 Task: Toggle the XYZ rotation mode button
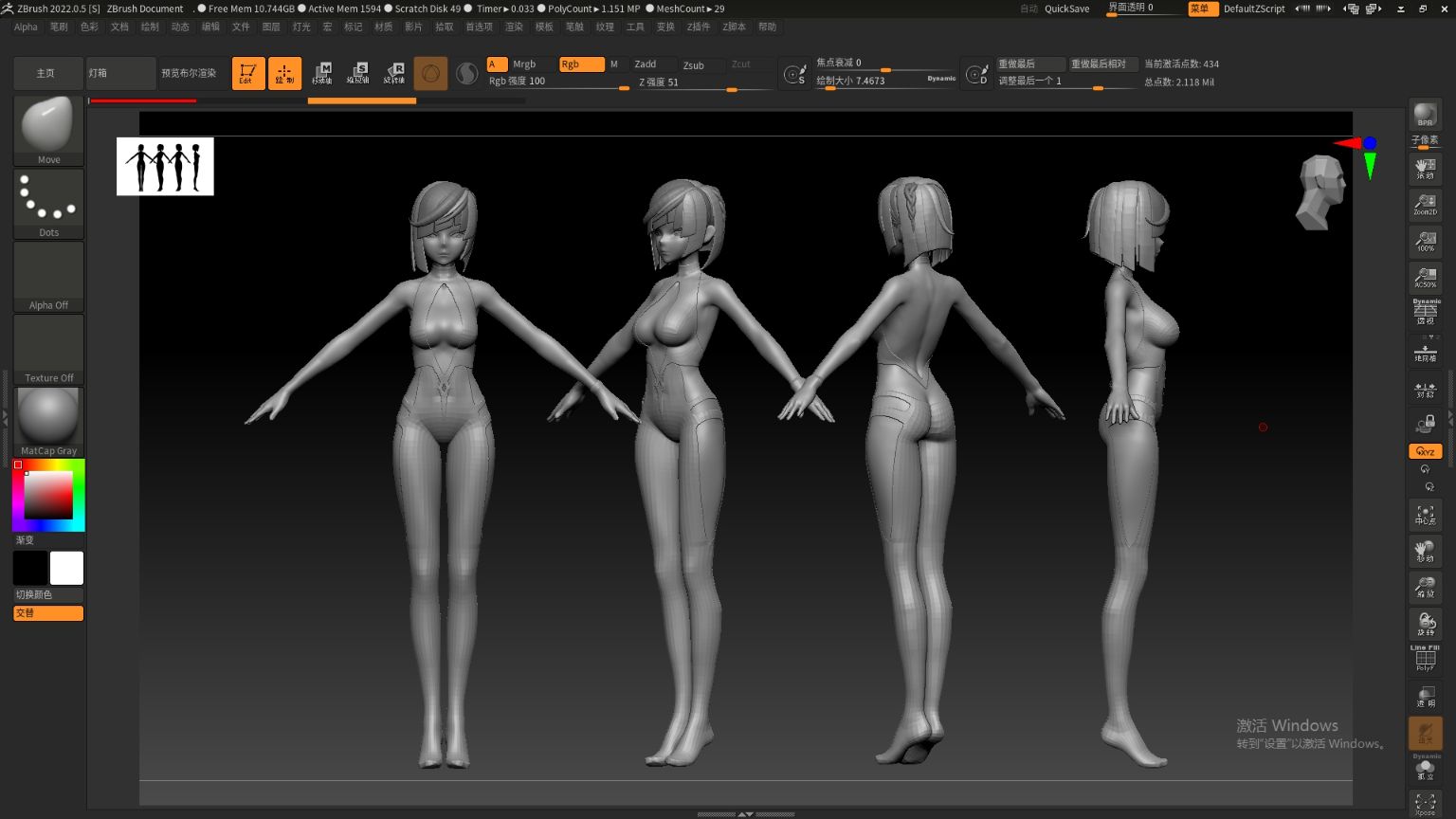click(x=1425, y=451)
